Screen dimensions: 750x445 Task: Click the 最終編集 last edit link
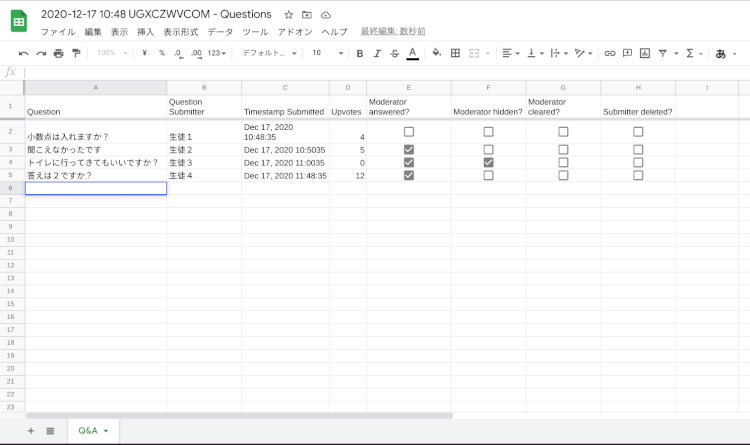[393, 32]
